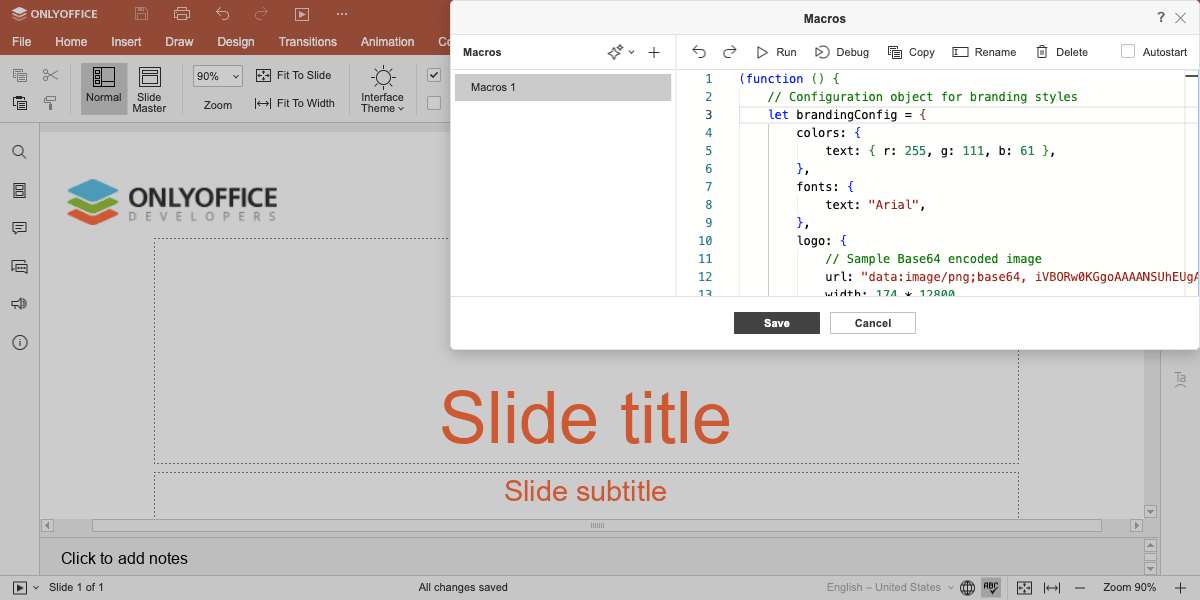Cancel the Macros dialog
Image resolution: width=1200 pixels, height=600 pixels.
click(x=873, y=323)
